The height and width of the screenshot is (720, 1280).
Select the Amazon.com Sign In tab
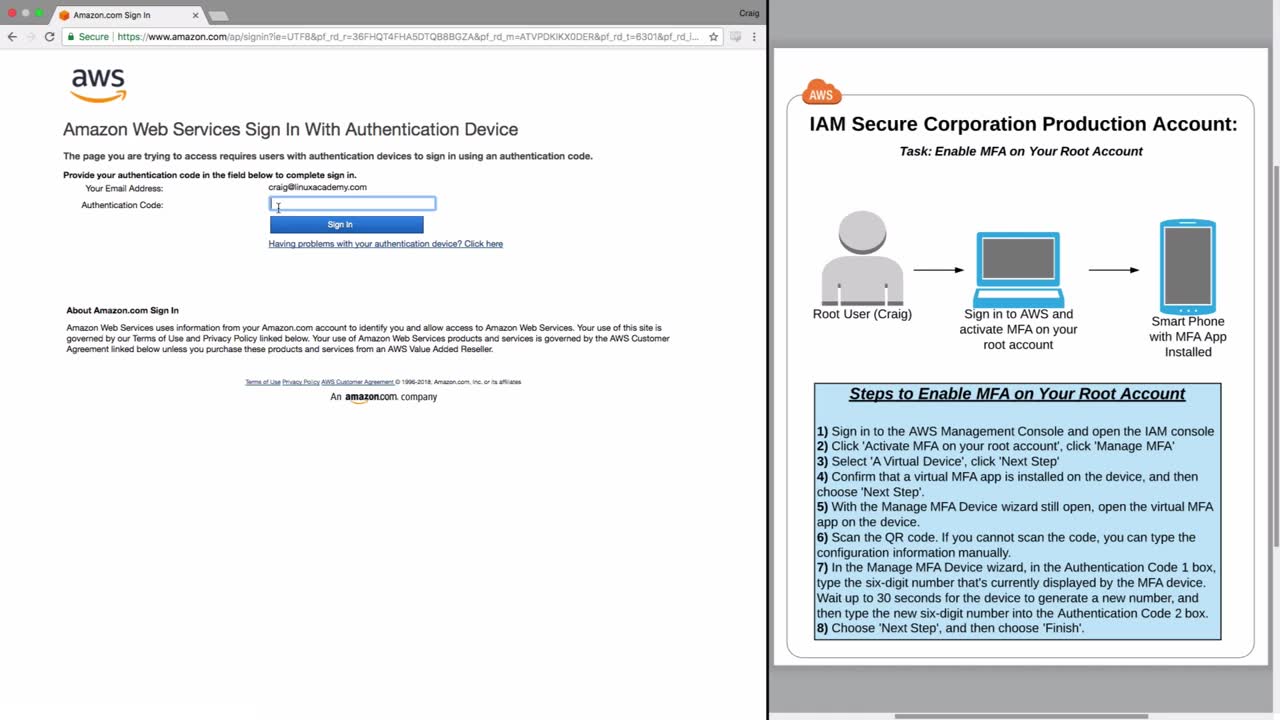coord(128,15)
